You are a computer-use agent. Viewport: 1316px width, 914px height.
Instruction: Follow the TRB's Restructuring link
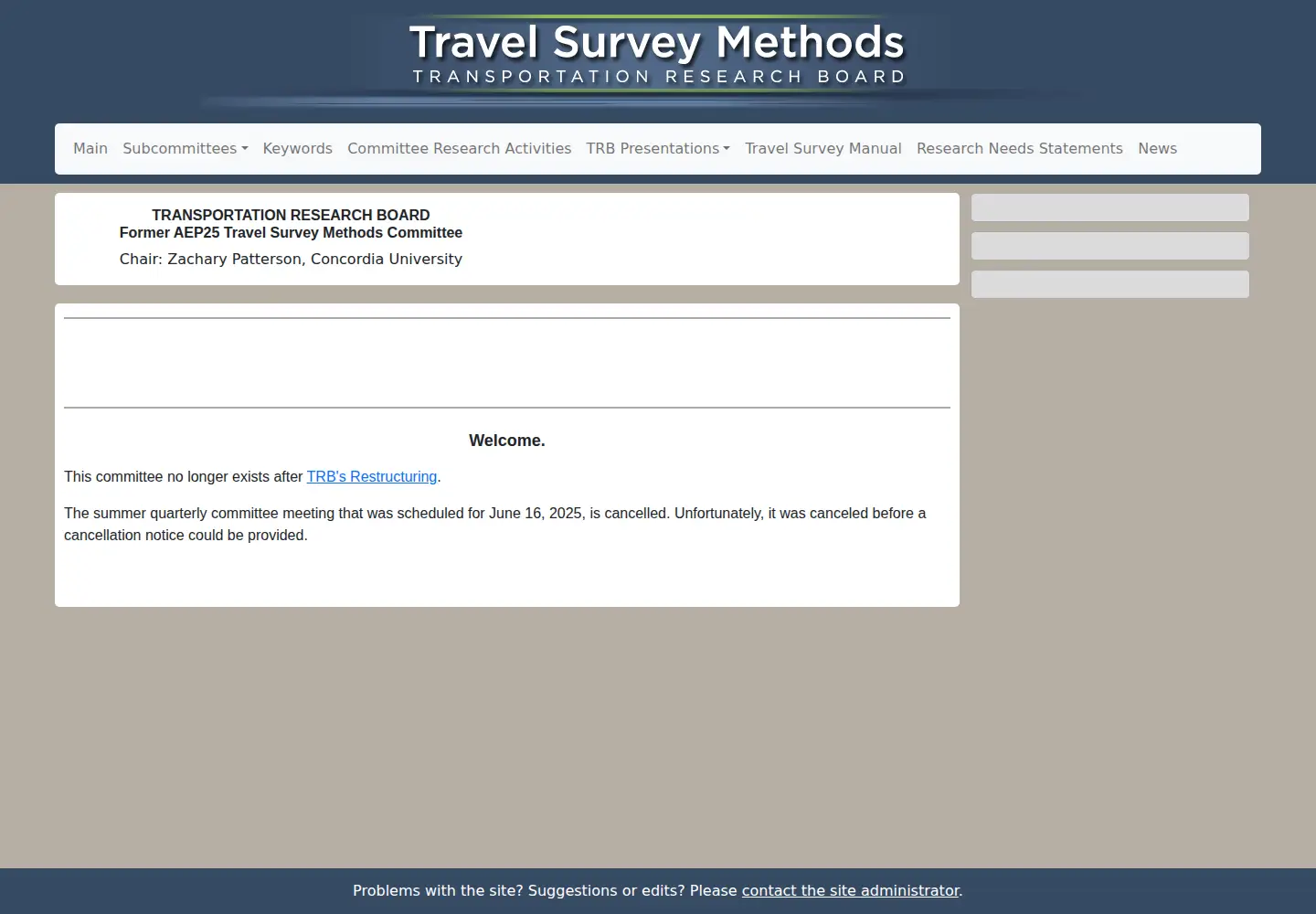(372, 476)
